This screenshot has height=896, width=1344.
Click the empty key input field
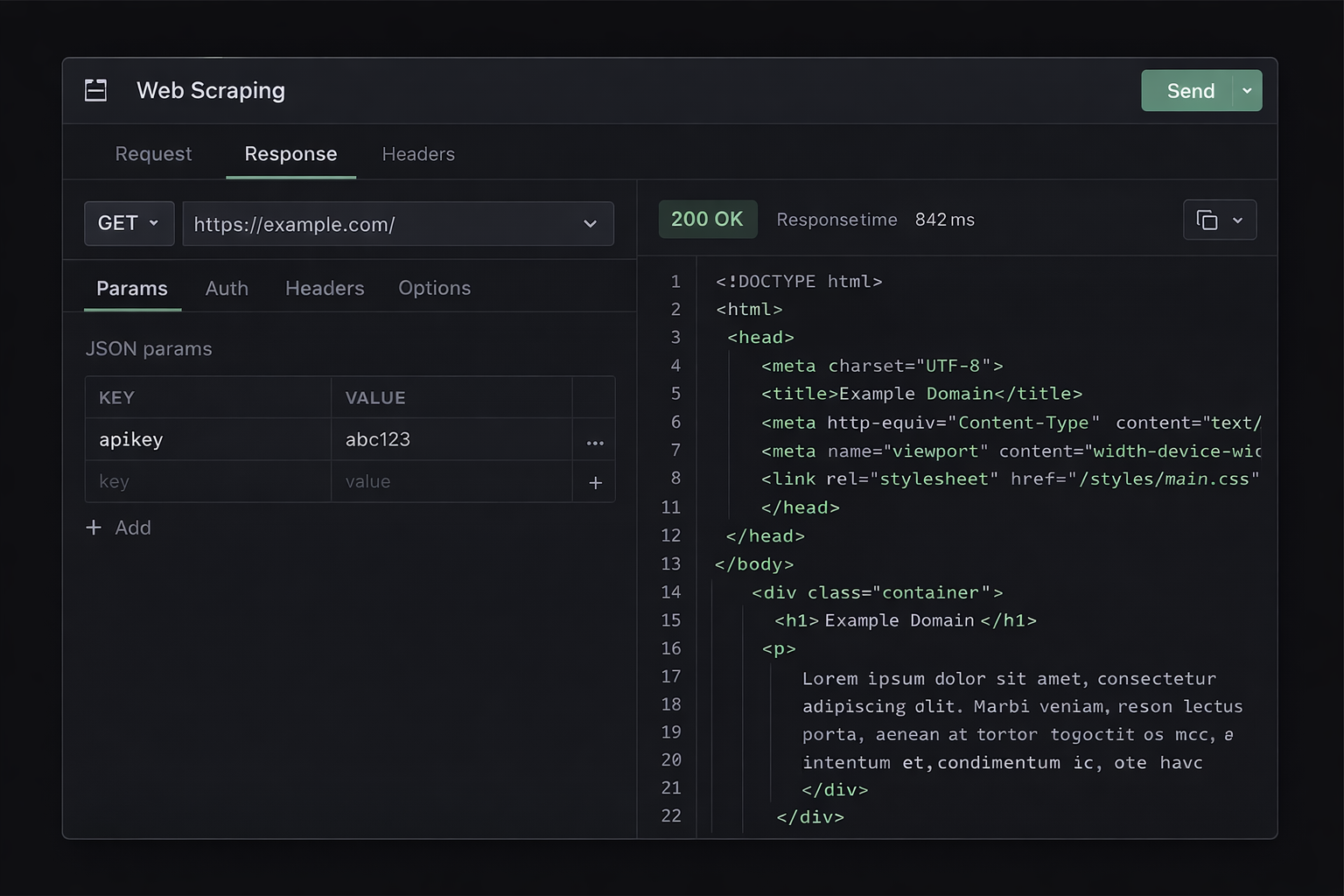pos(207,481)
